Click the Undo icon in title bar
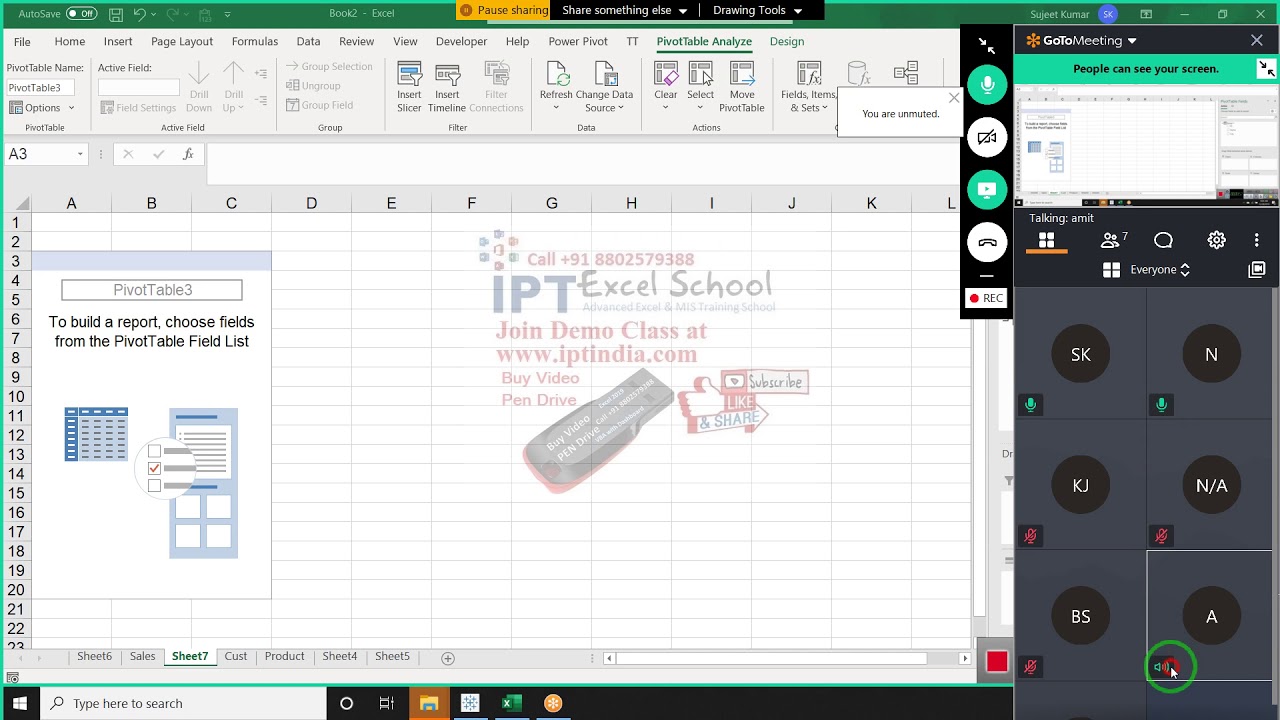The height and width of the screenshot is (720, 1280). 140,14
